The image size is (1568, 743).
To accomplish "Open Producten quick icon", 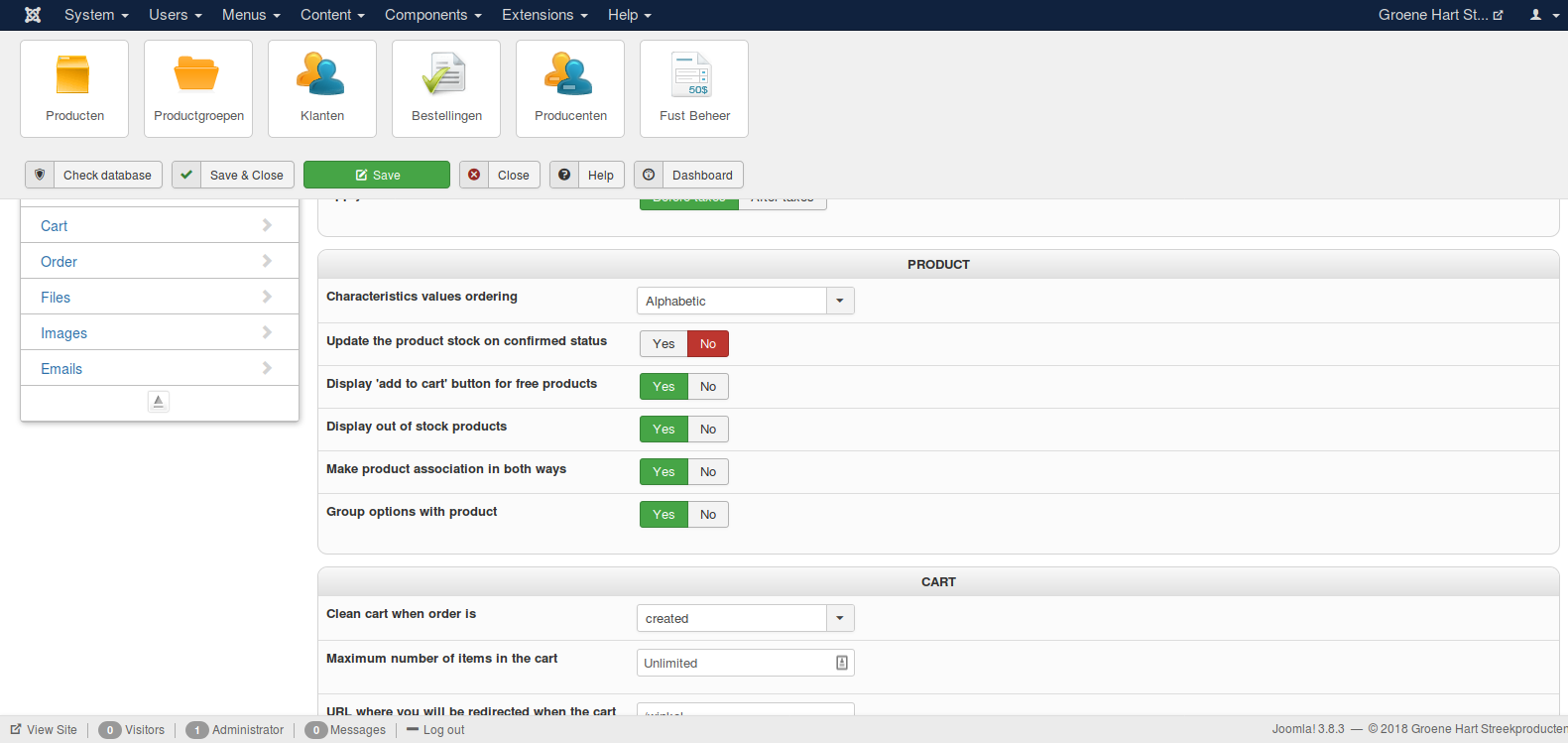I will tap(74, 88).
